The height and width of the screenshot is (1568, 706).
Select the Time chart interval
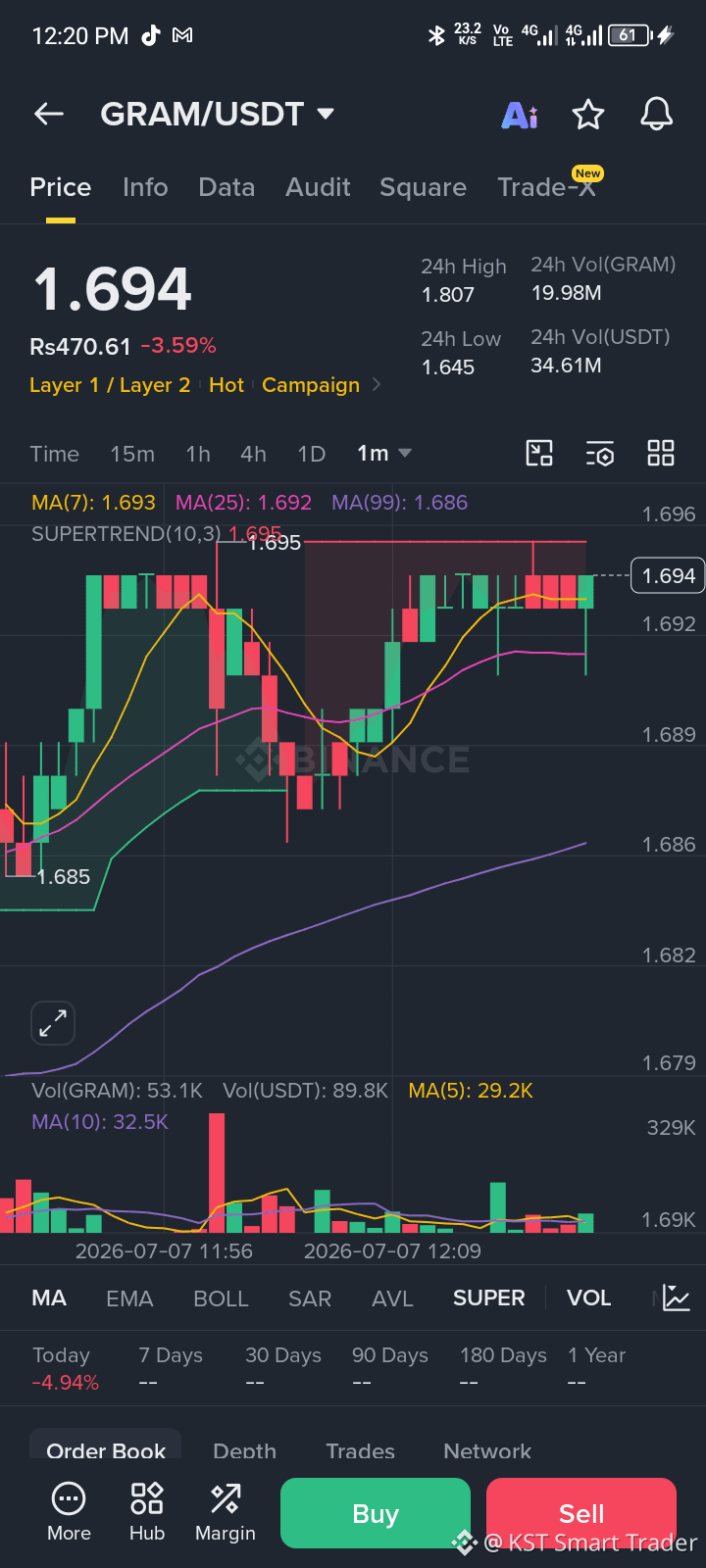pos(54,454)
